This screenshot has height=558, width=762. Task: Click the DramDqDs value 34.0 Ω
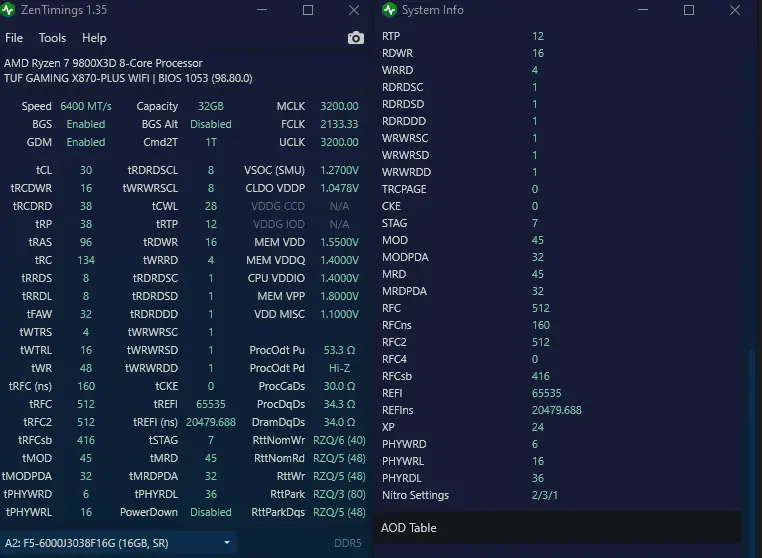tap(339, 422)
